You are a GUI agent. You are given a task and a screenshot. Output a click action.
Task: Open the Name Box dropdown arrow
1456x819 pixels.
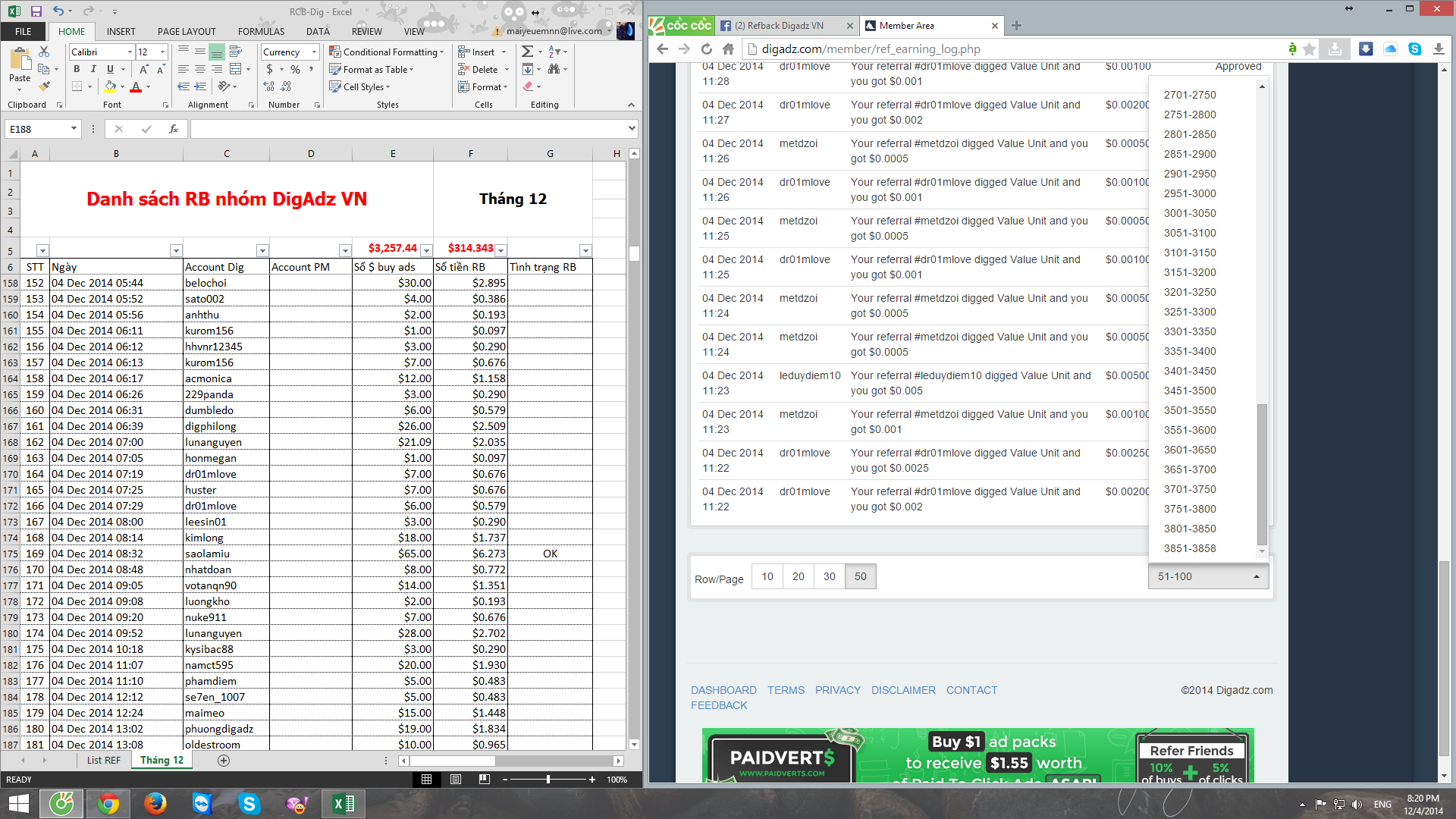74,129
